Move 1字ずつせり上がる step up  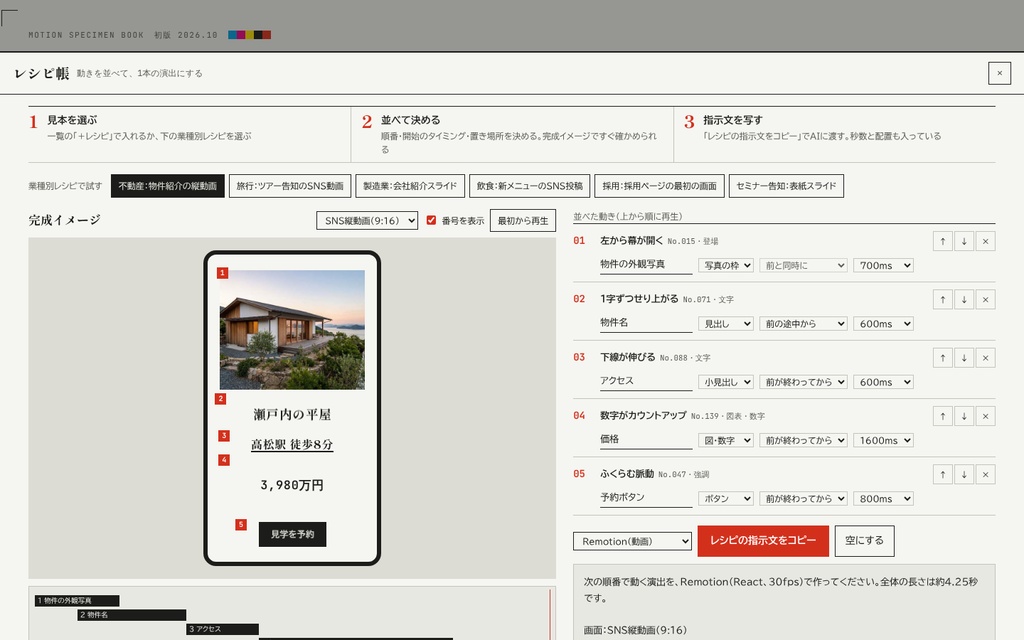click(942, 299)
